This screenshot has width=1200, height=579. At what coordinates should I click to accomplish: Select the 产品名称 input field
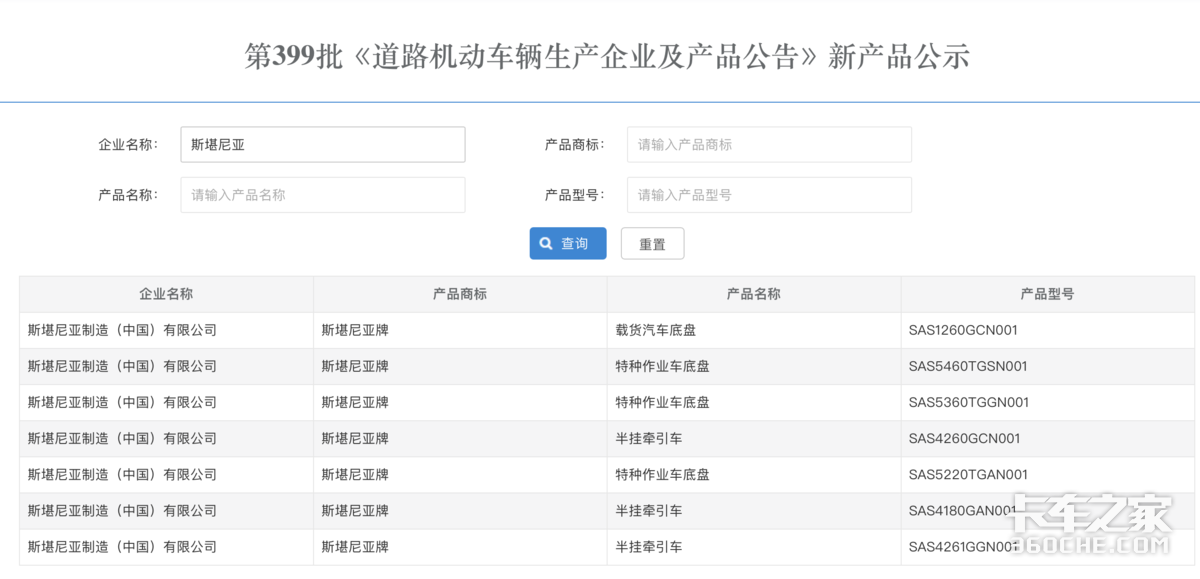(322, 195)
